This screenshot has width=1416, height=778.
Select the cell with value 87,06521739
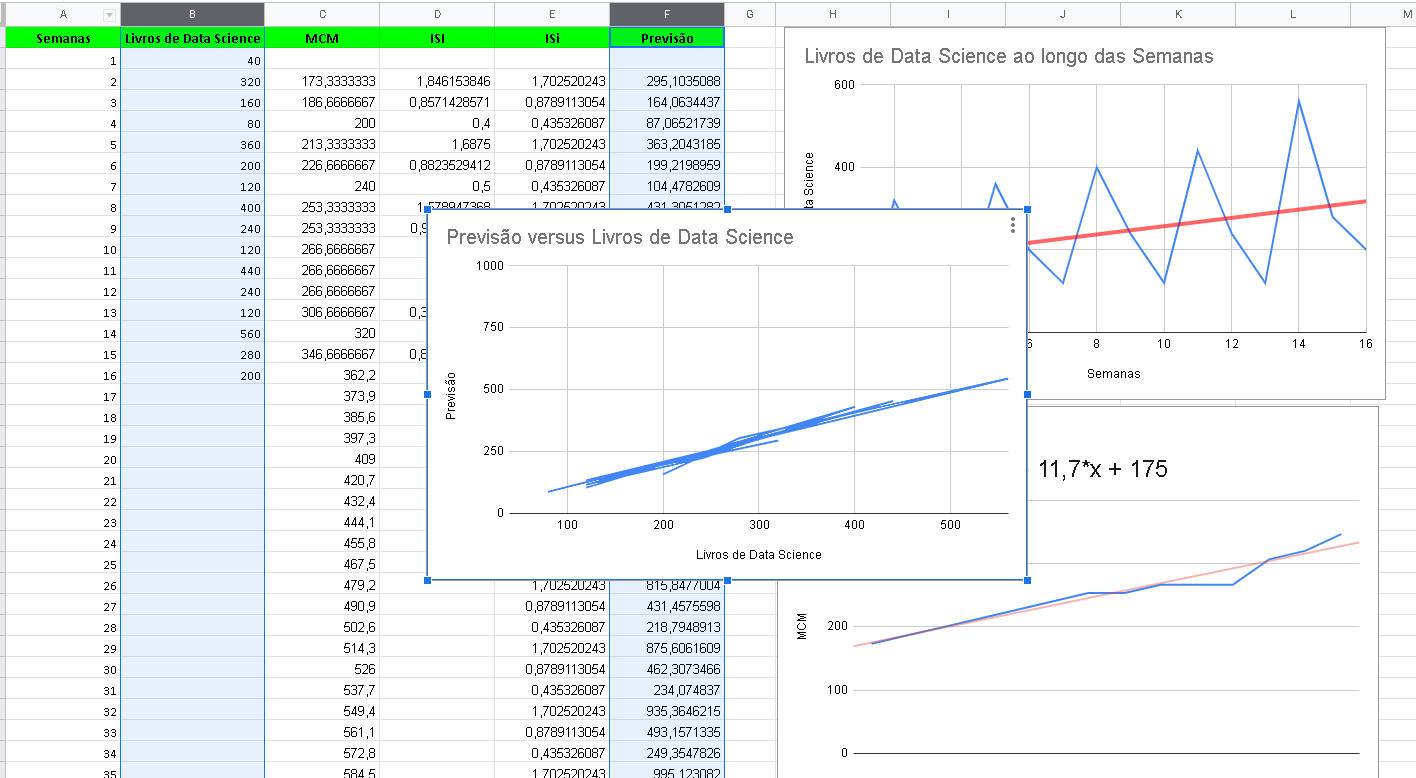point(667,123)
